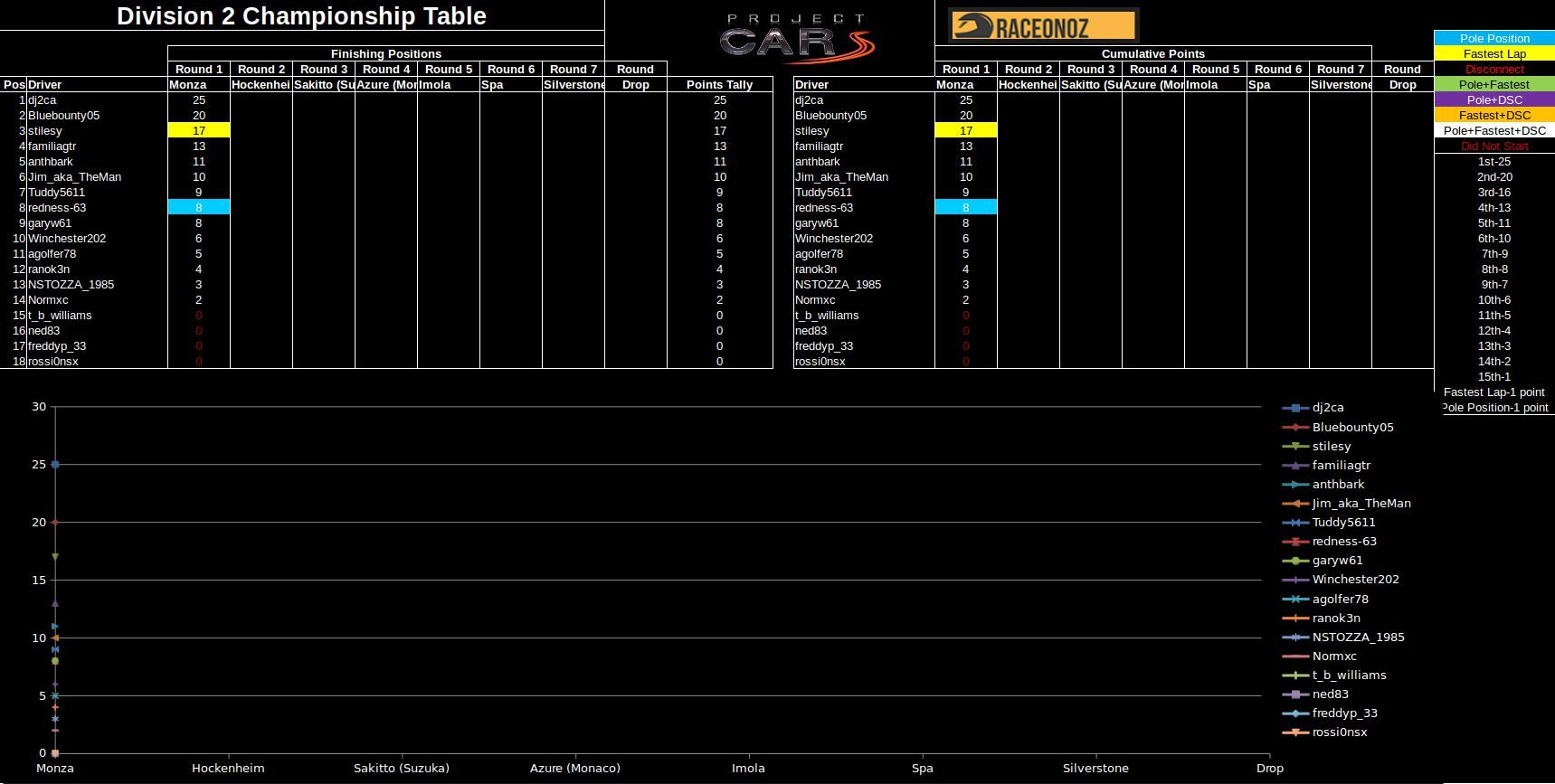The image size is (1555, 784).
Task: Click the garyw61 entry in chart legend
Action: 1323,560
